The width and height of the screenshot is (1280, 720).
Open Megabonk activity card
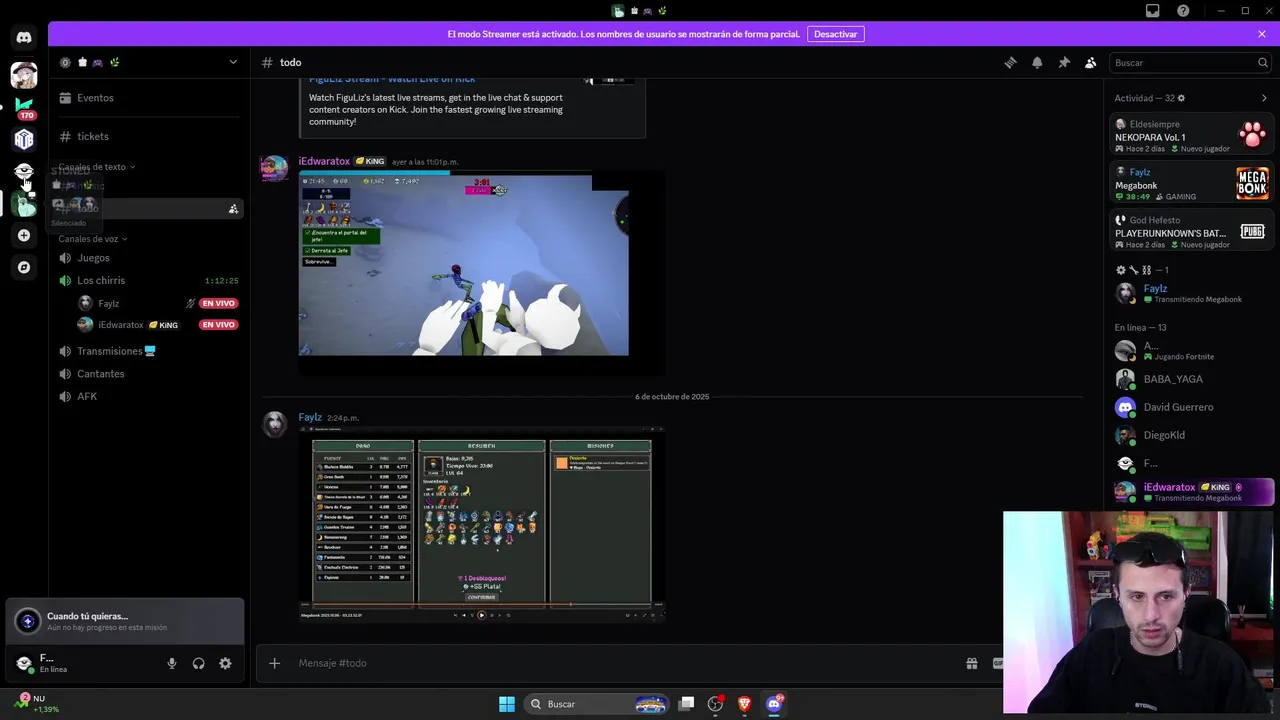[1192, 184]
